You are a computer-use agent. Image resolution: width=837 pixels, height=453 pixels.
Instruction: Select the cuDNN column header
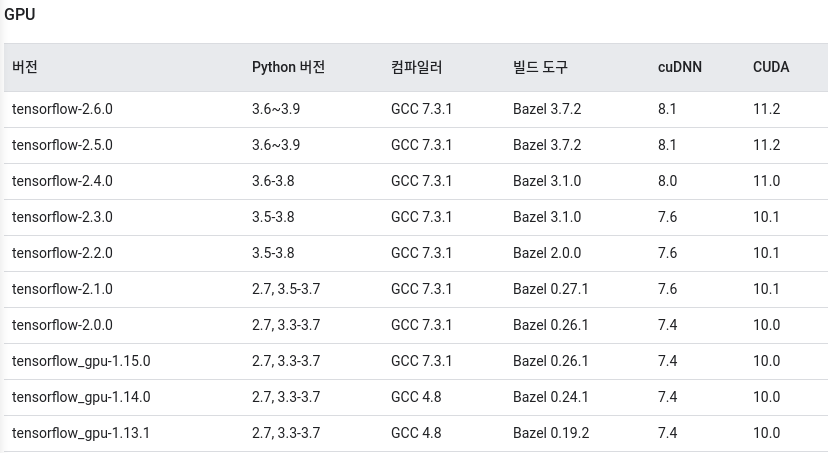680,68
